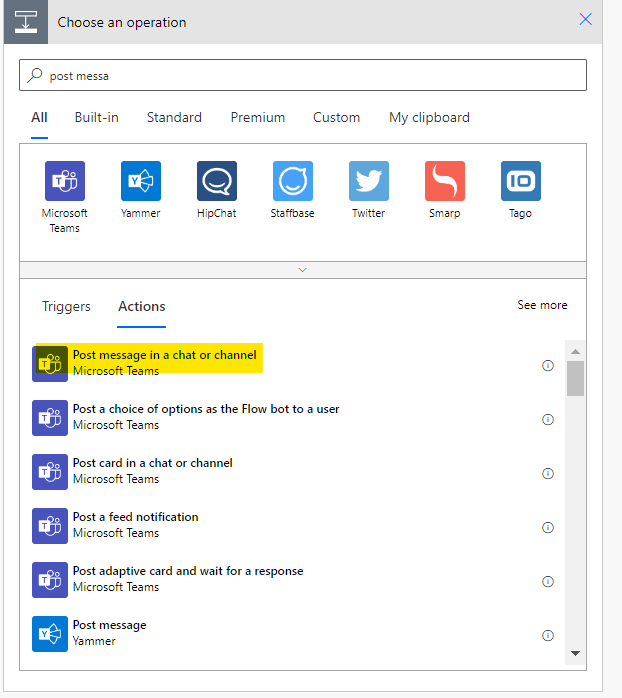Click the search magnifier icon
The image size is (622, 698).
[x=35, y=75]
